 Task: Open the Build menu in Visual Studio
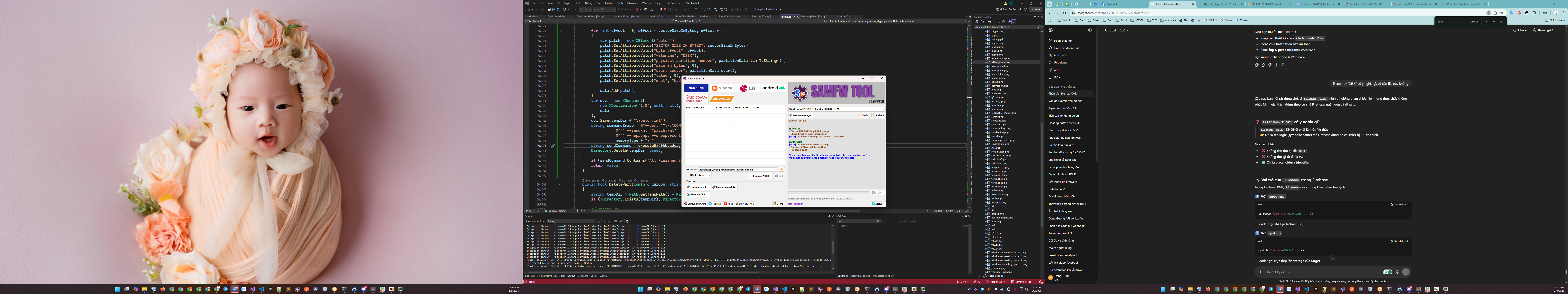tap(578, 3)
